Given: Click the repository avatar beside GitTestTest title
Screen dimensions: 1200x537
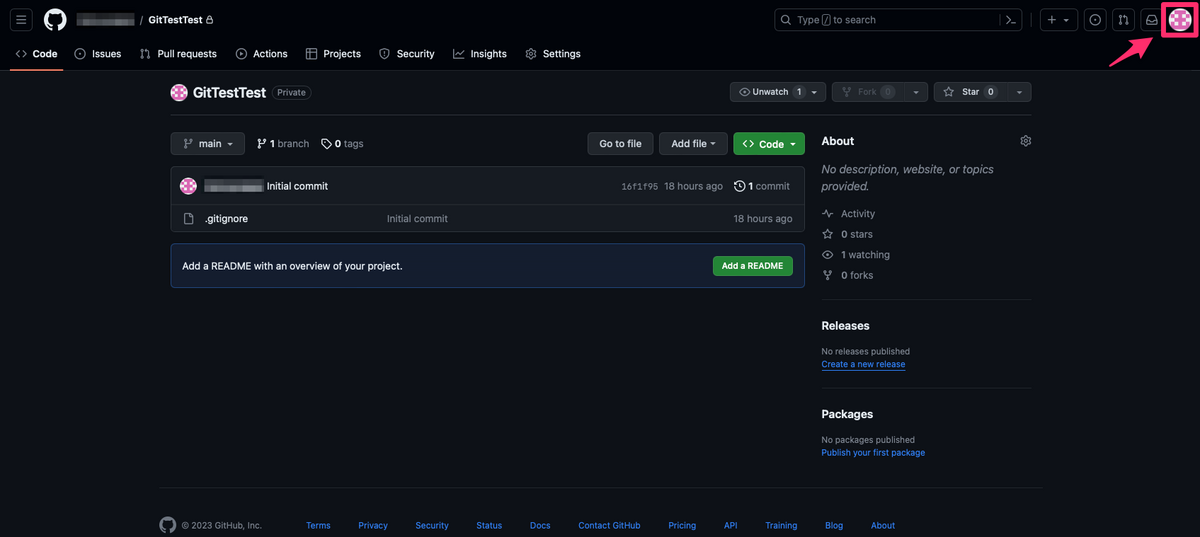Looking at the screenshot, I should pos(179,92).
